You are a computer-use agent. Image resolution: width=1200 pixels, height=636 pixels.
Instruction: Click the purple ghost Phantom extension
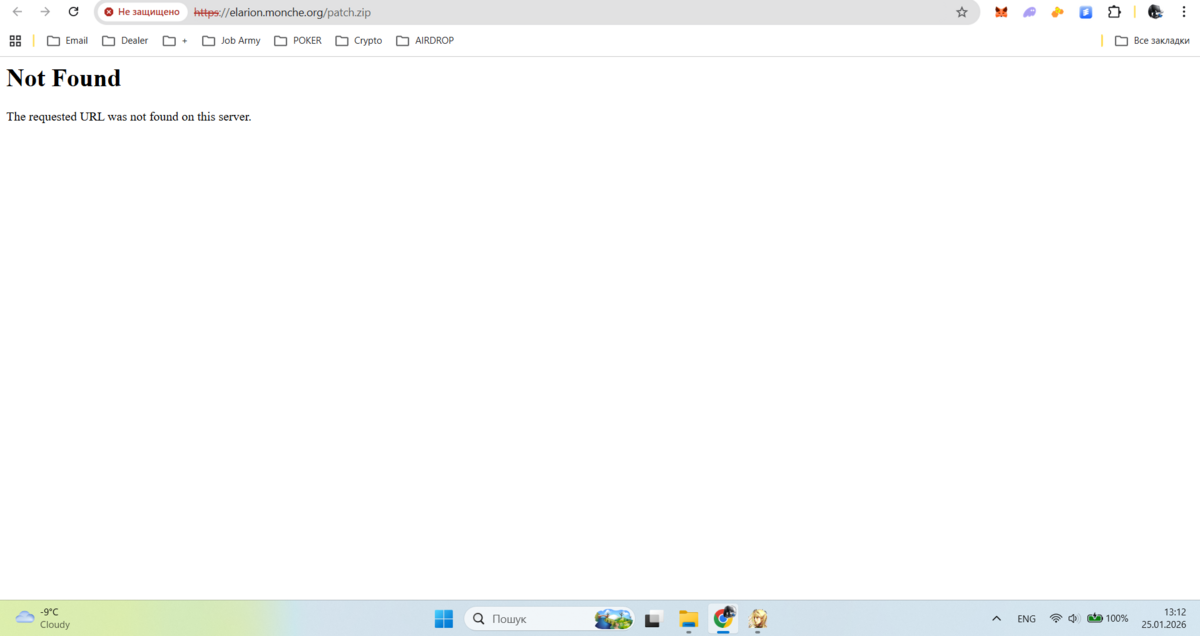(1029, 12)
